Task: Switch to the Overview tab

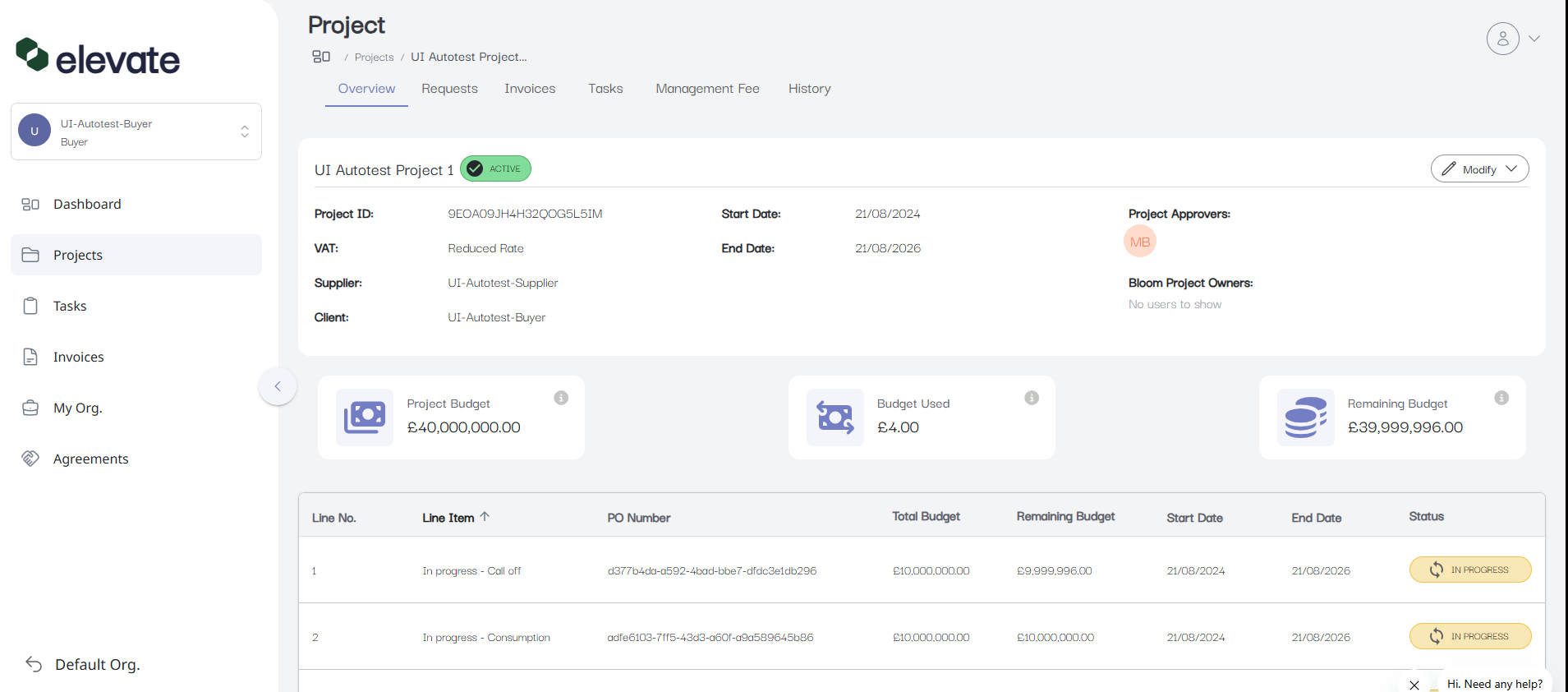Action: (x=366, y=89)
